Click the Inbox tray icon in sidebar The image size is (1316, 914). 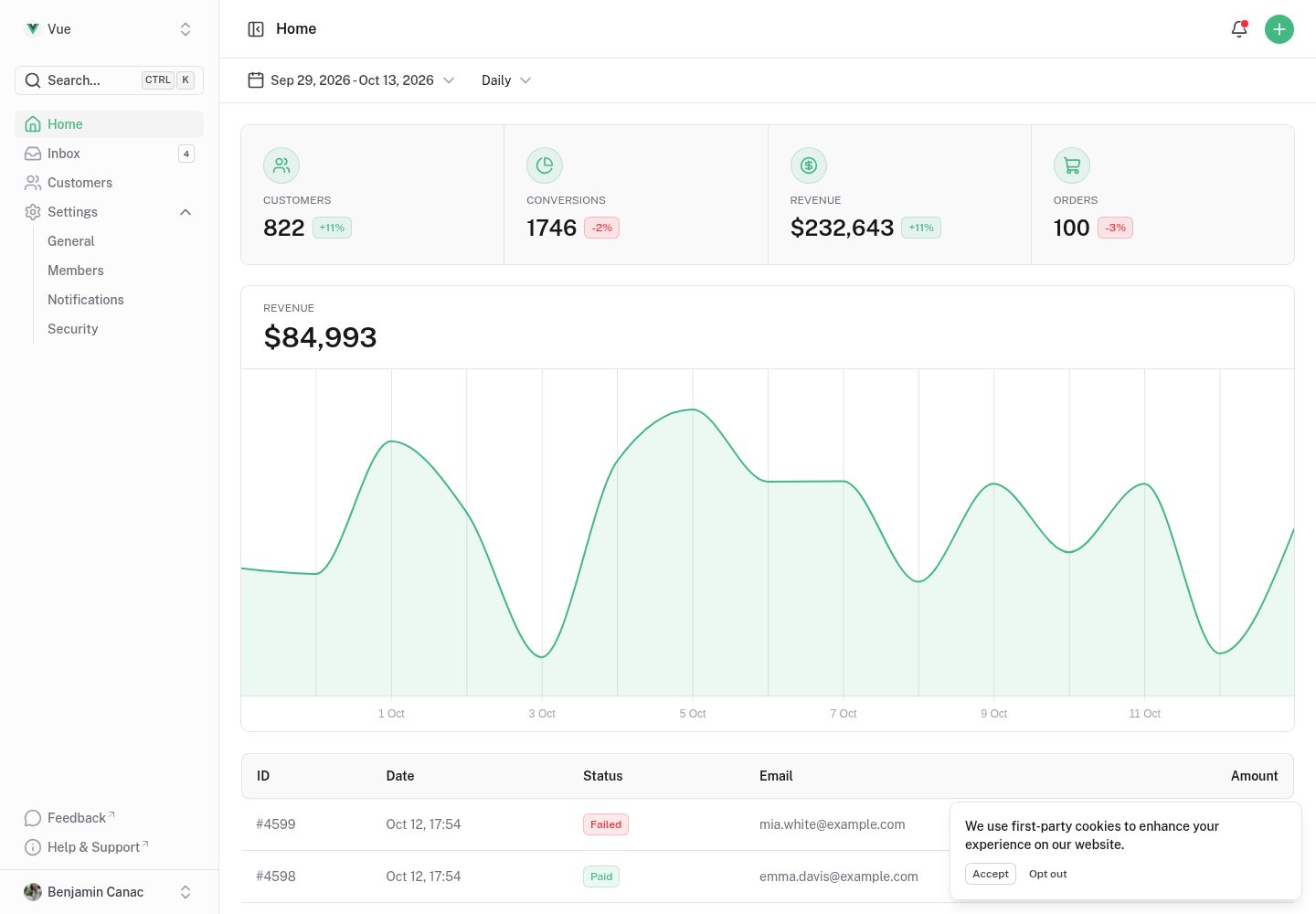pos(33,154)
